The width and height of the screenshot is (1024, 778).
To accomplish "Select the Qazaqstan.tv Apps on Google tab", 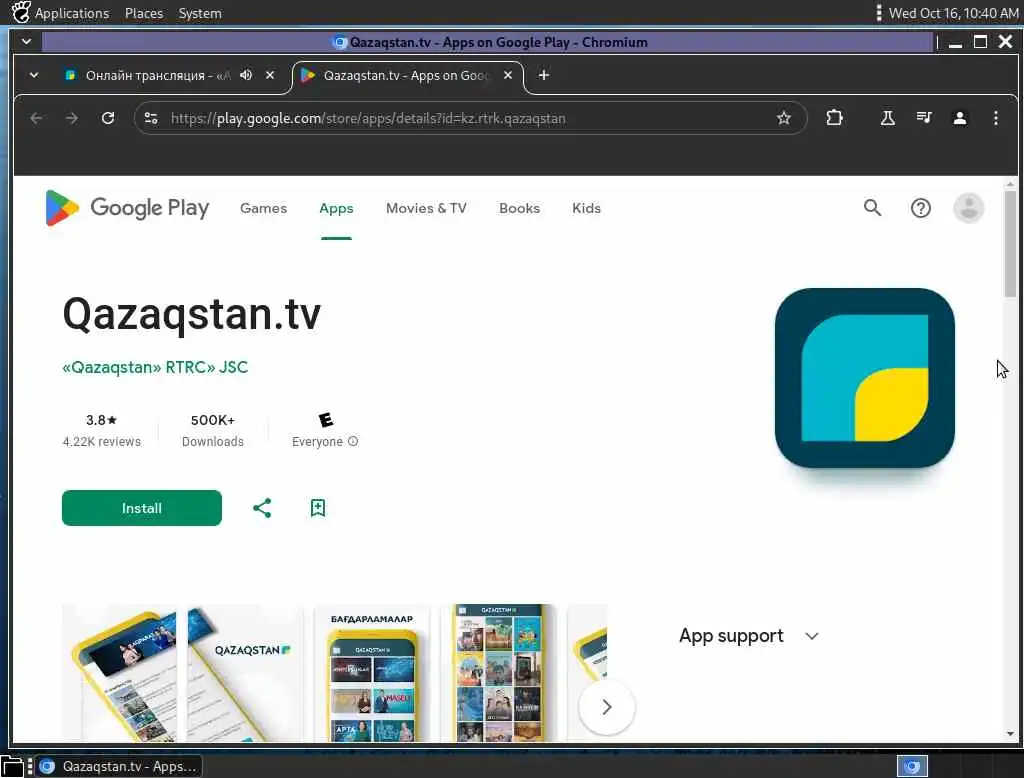I will (x=406, y=75).
